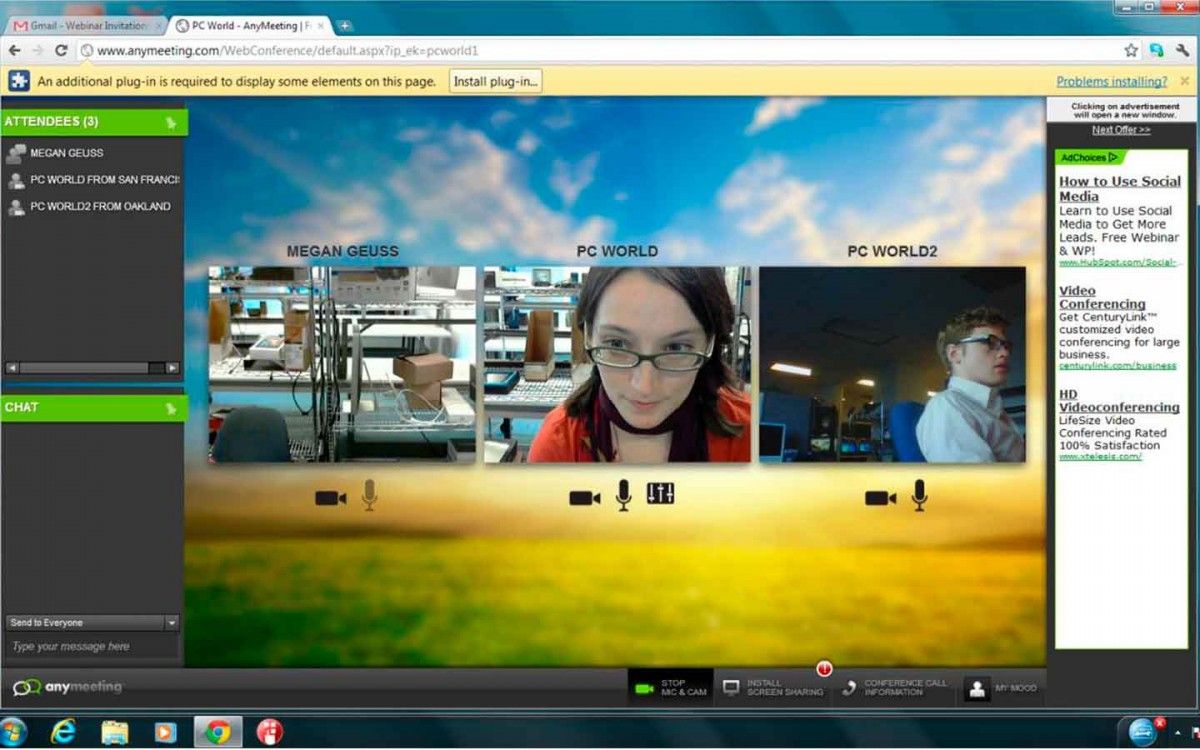The height and width of the screenshot is (750, 1200).
Task: Select PC World AnyMeeting tab
Action: point(250,25)
